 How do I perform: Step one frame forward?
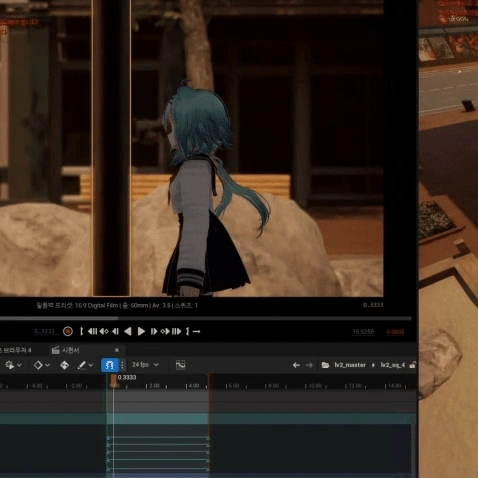click(x=154, y=331)
